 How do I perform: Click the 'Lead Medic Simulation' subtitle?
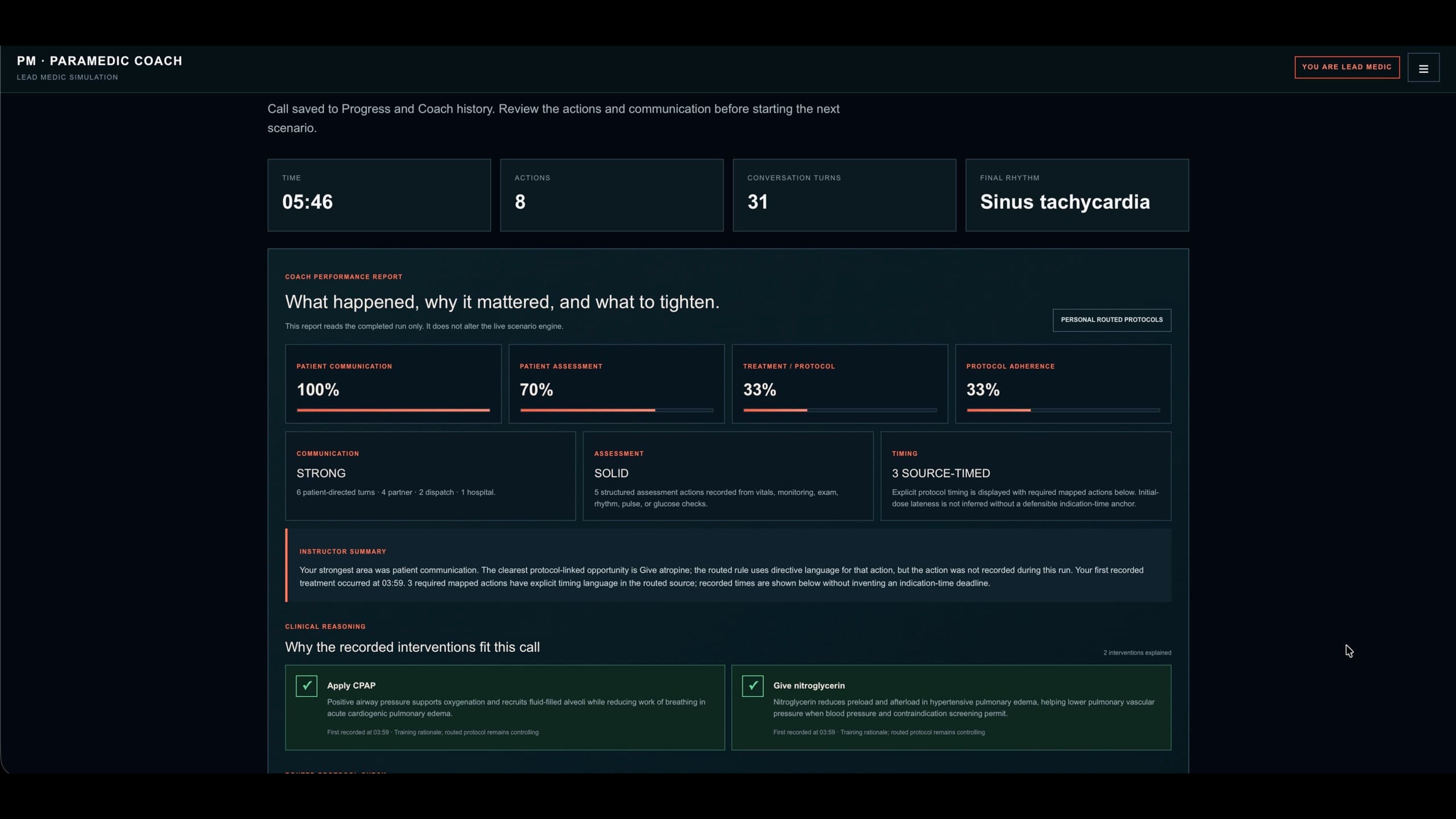click(67, 77)
